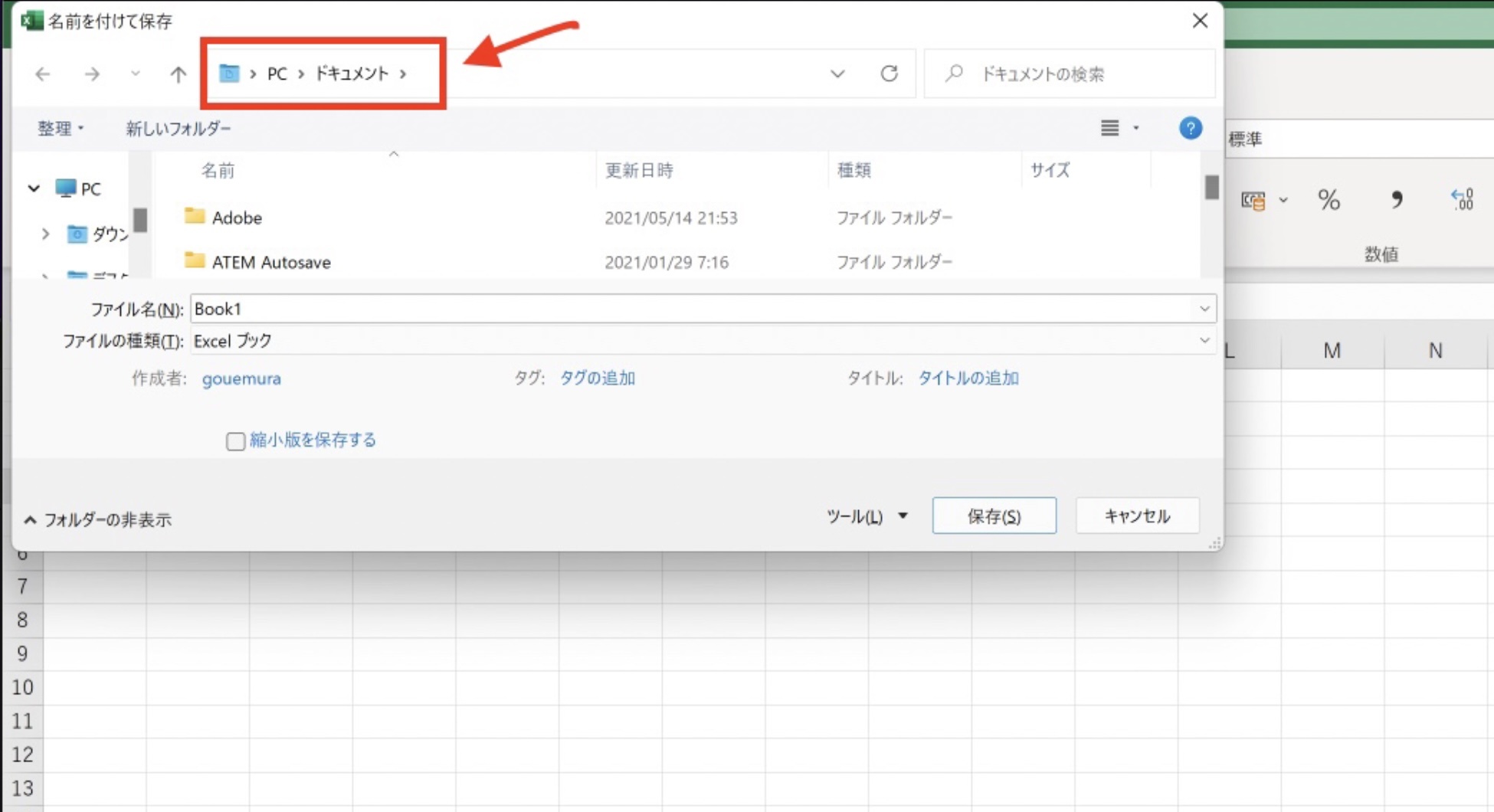Image resolution: width=1494 pixels, height=812 pixels.
Task: Click the キャンセル button
Action: 1137,516
